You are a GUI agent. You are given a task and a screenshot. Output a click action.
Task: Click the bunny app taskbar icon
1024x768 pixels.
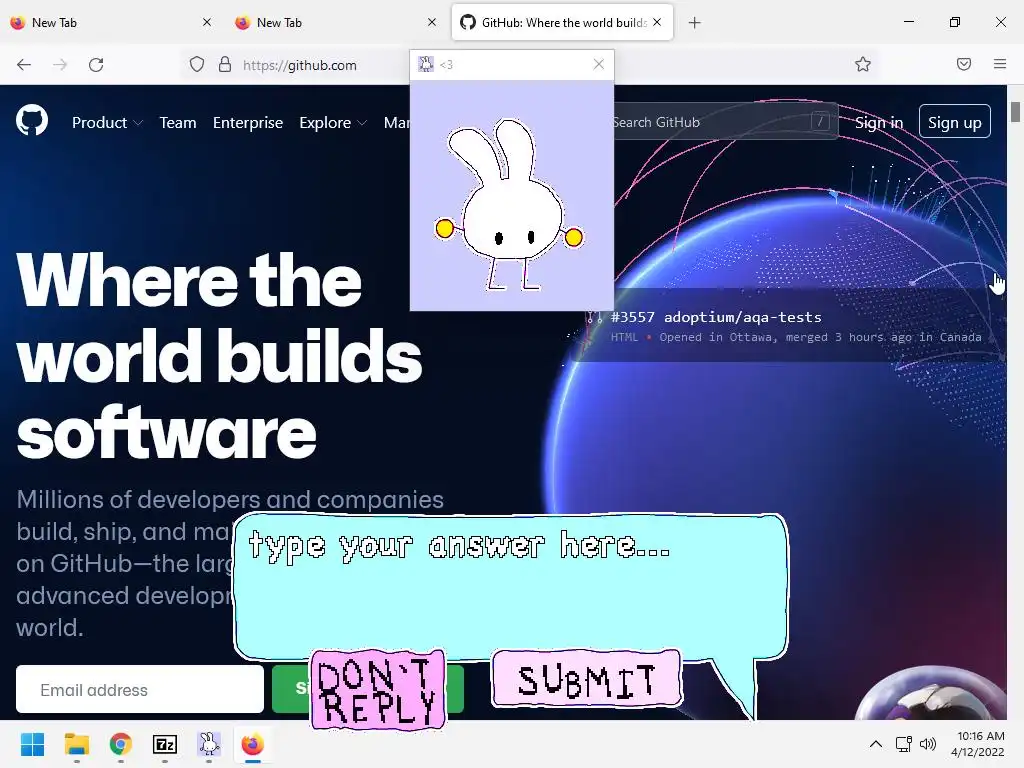pyautogui.click(x=209, y=744)
